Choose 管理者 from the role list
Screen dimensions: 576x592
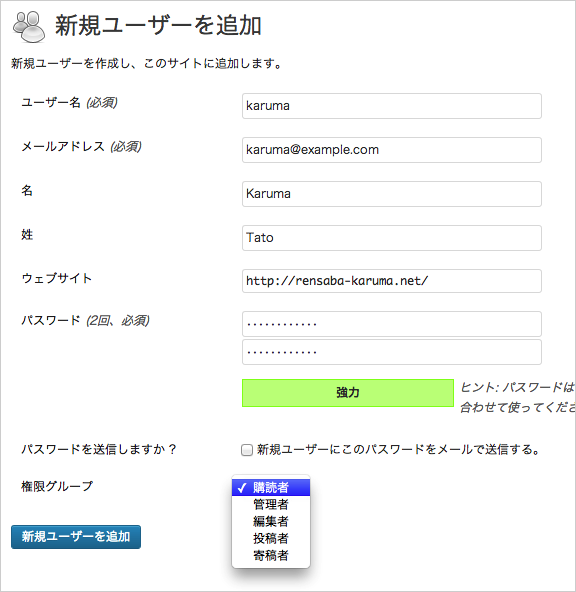point(271,504)
